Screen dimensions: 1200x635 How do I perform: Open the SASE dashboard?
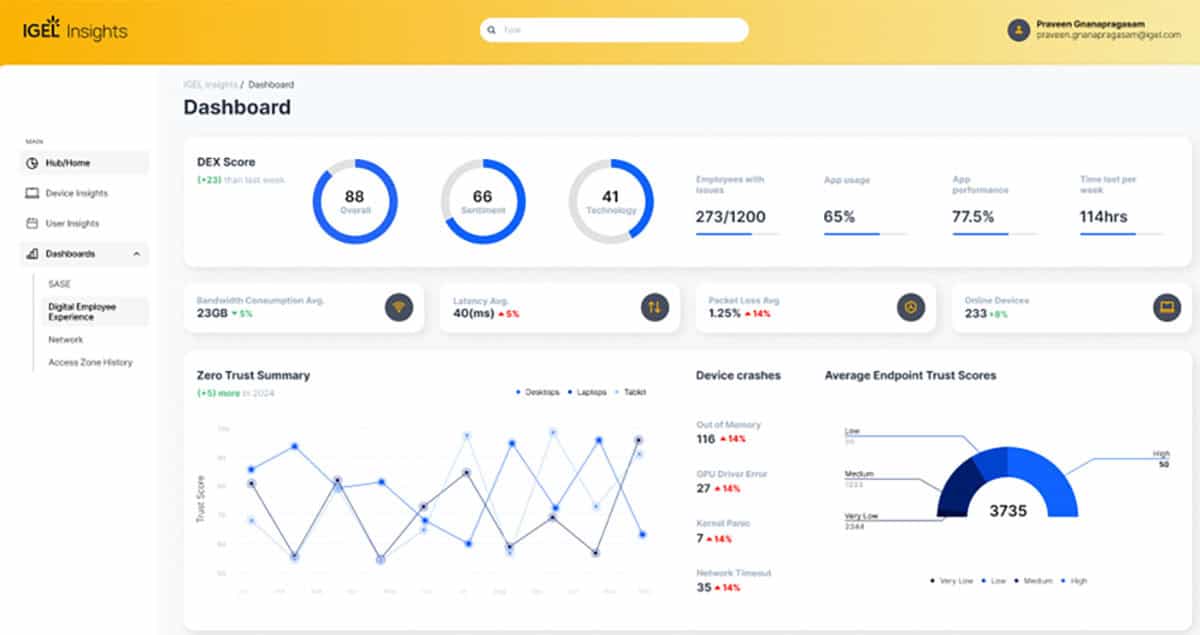59,283
